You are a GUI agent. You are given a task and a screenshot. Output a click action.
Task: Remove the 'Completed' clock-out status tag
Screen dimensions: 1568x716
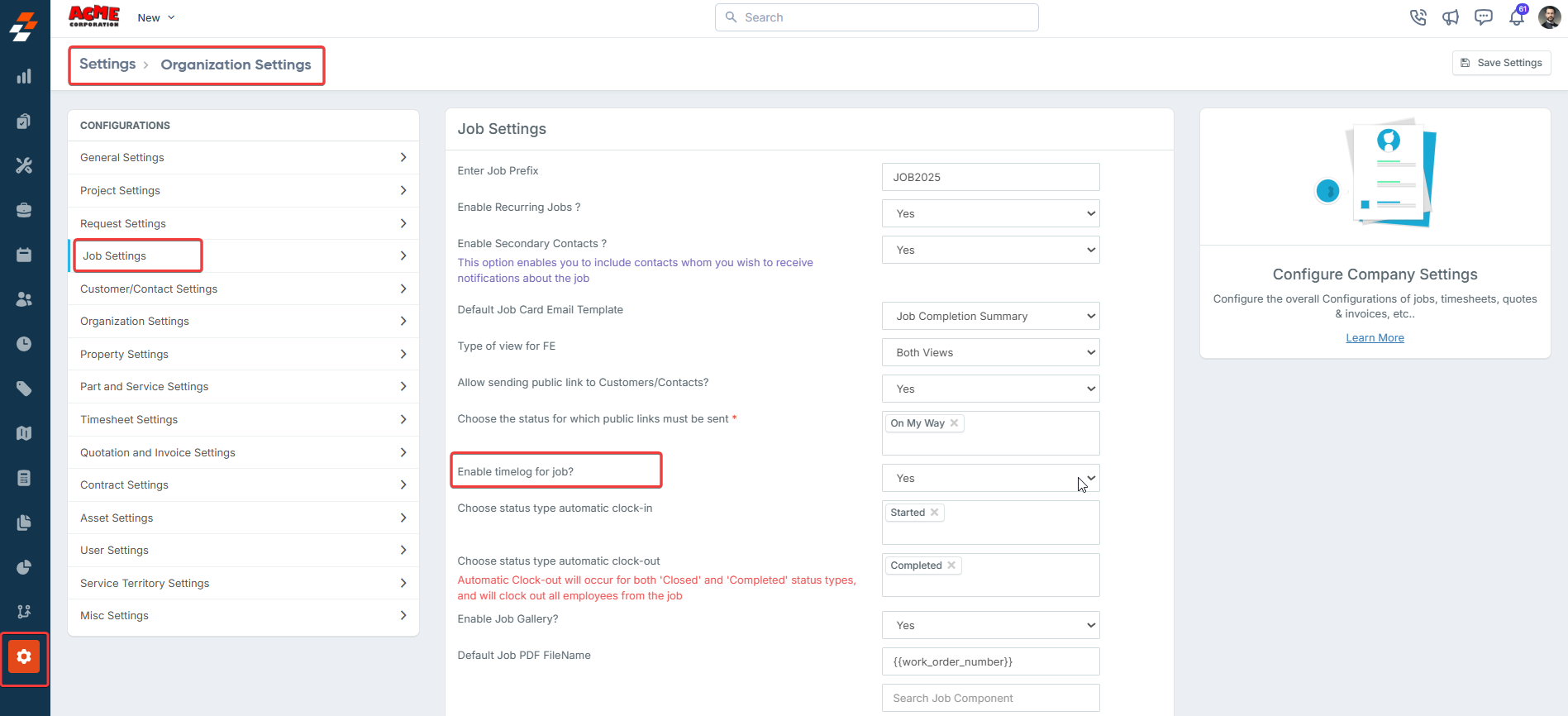pyautogui.click(x=951, y=566)
